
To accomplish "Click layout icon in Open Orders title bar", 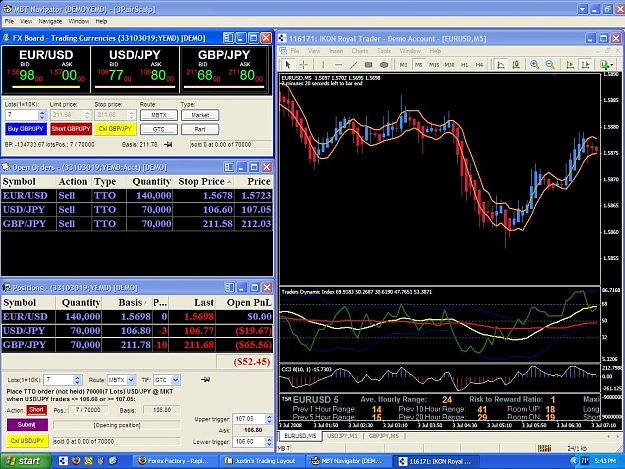I will pos(229,167).
